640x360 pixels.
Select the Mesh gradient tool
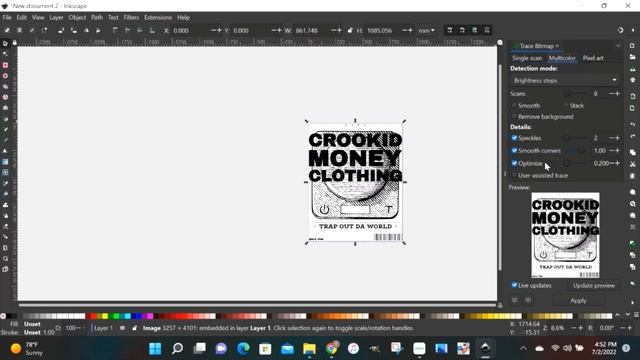(x=5, y=173)
